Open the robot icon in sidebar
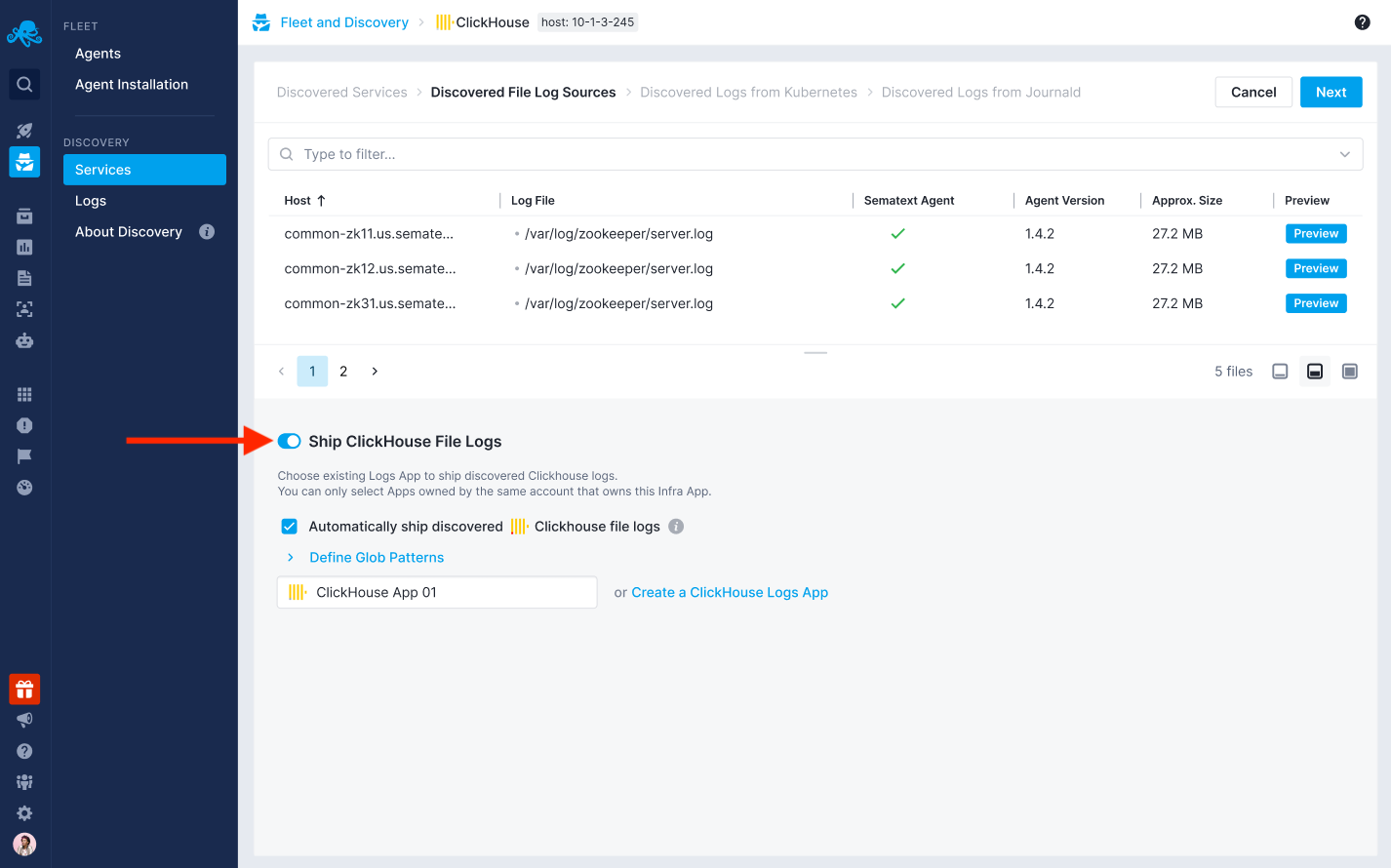This screenshot has width=1391, height=868. (x=24, y=341)
